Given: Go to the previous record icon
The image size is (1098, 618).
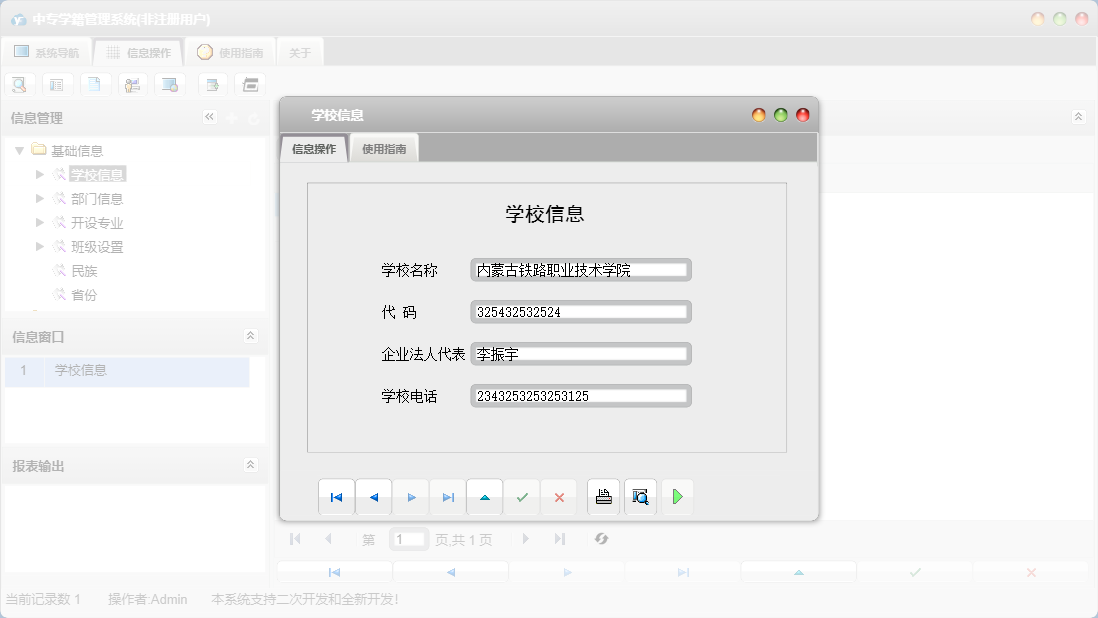Looking at the screenshot, I should (374, 497).
